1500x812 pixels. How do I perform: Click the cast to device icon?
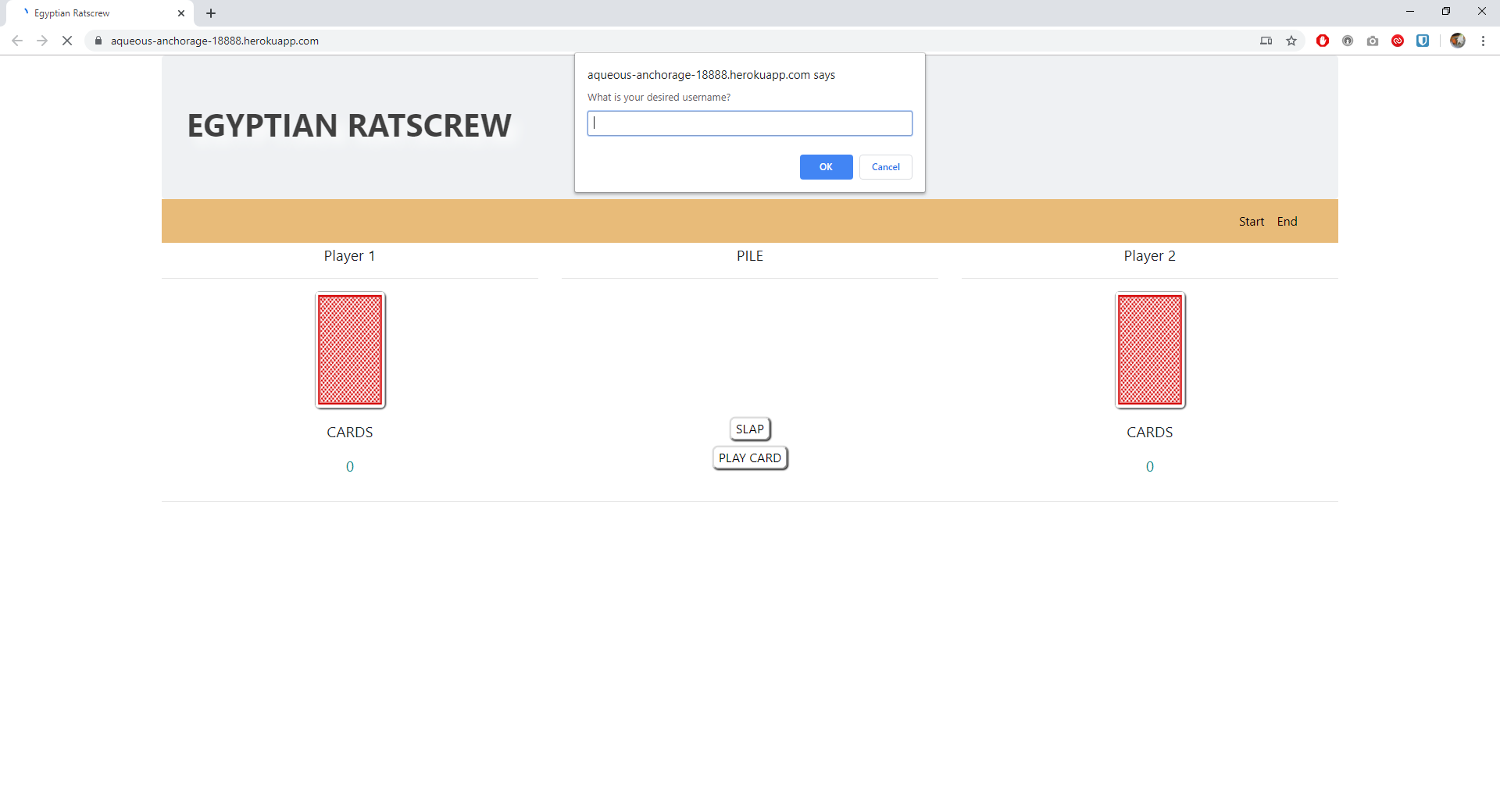tap(1266, 41)
